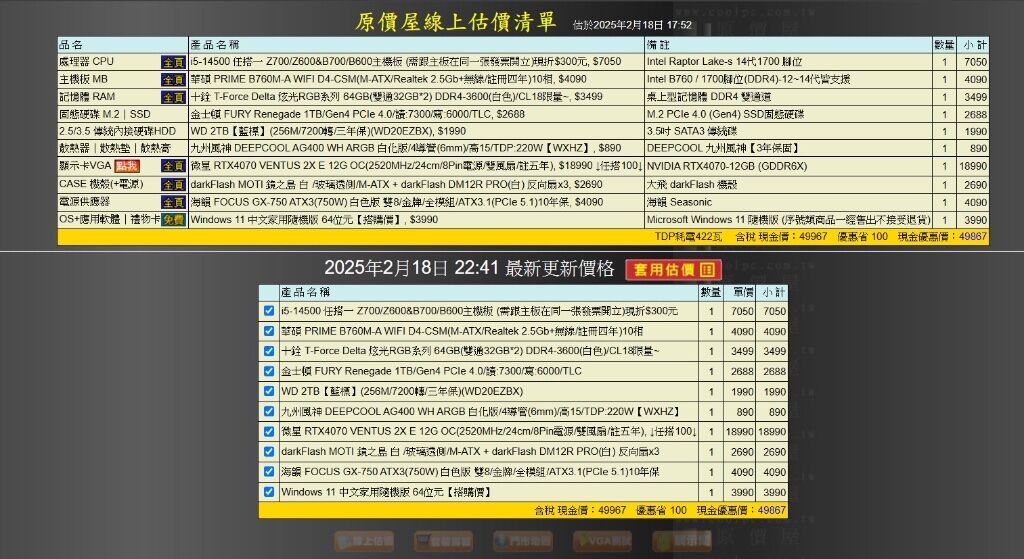The width and height of the screenshot is (1024, 559).
Task: Click the 現金優惠價：49867 in the top table
Action: tap(942, 236)
